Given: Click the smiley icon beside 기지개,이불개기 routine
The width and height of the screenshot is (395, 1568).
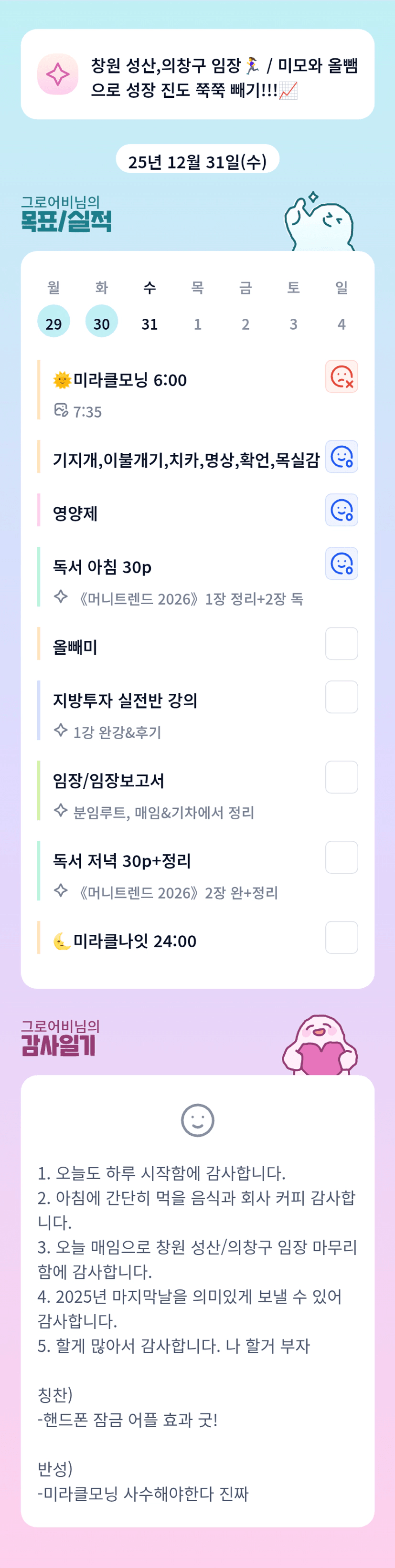Looking at the screenshot, I should click(342, 457).
